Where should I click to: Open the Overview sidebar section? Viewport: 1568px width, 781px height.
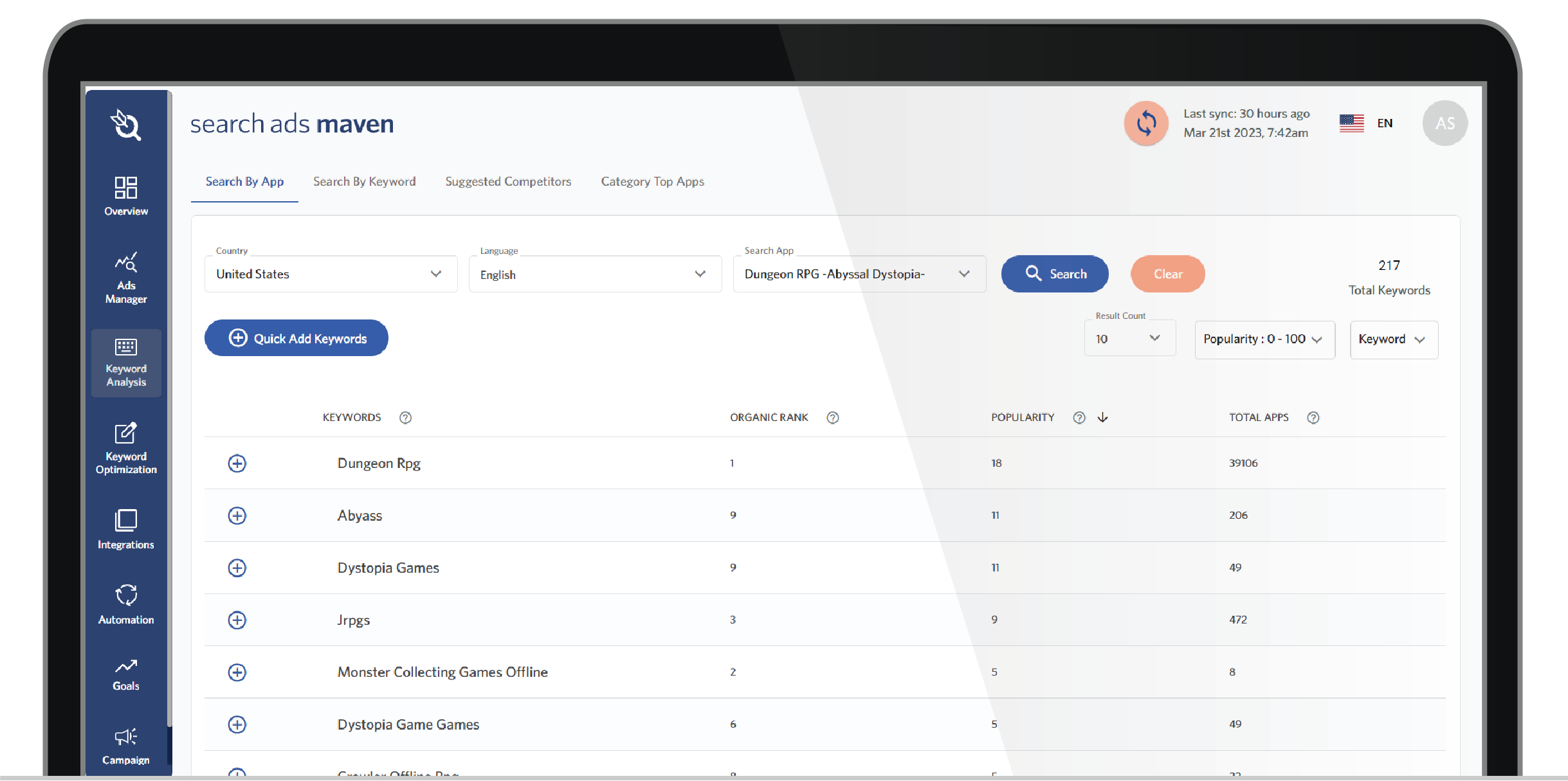[x=126, y=196]
